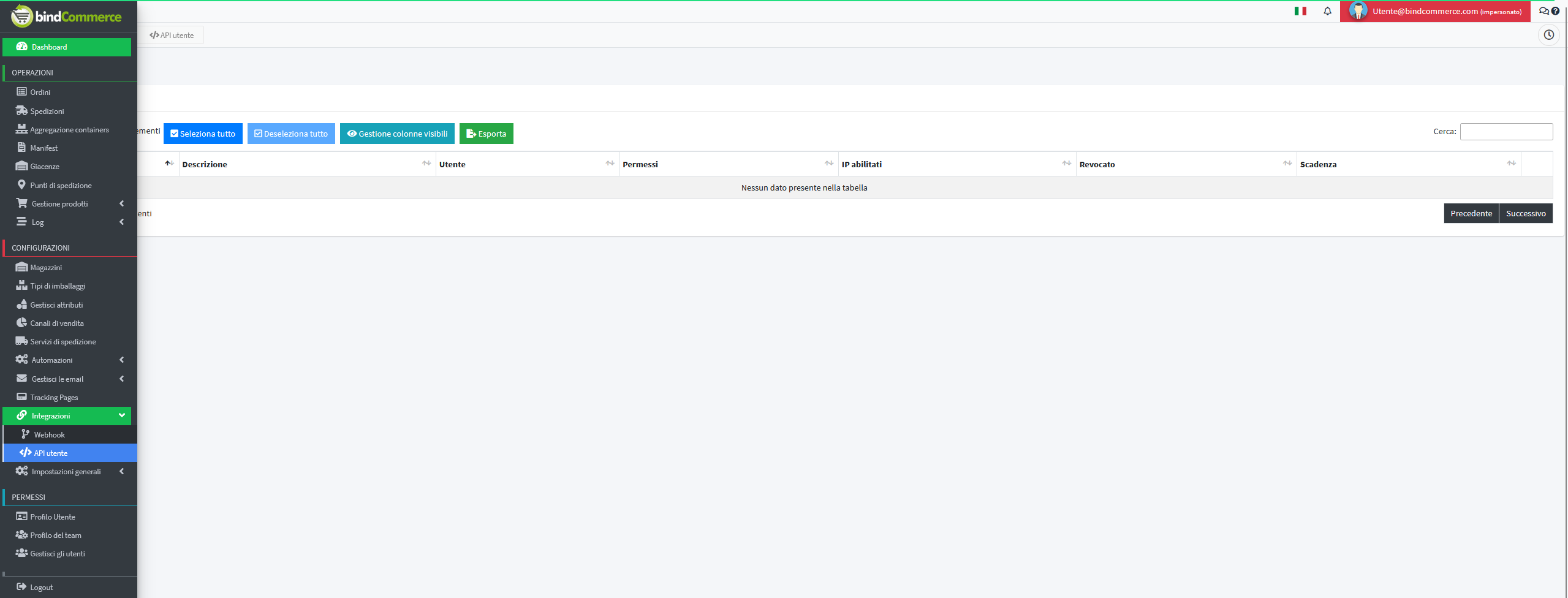
Task: Click Seleziona tutto to select all rows
Action: (203, 134)
